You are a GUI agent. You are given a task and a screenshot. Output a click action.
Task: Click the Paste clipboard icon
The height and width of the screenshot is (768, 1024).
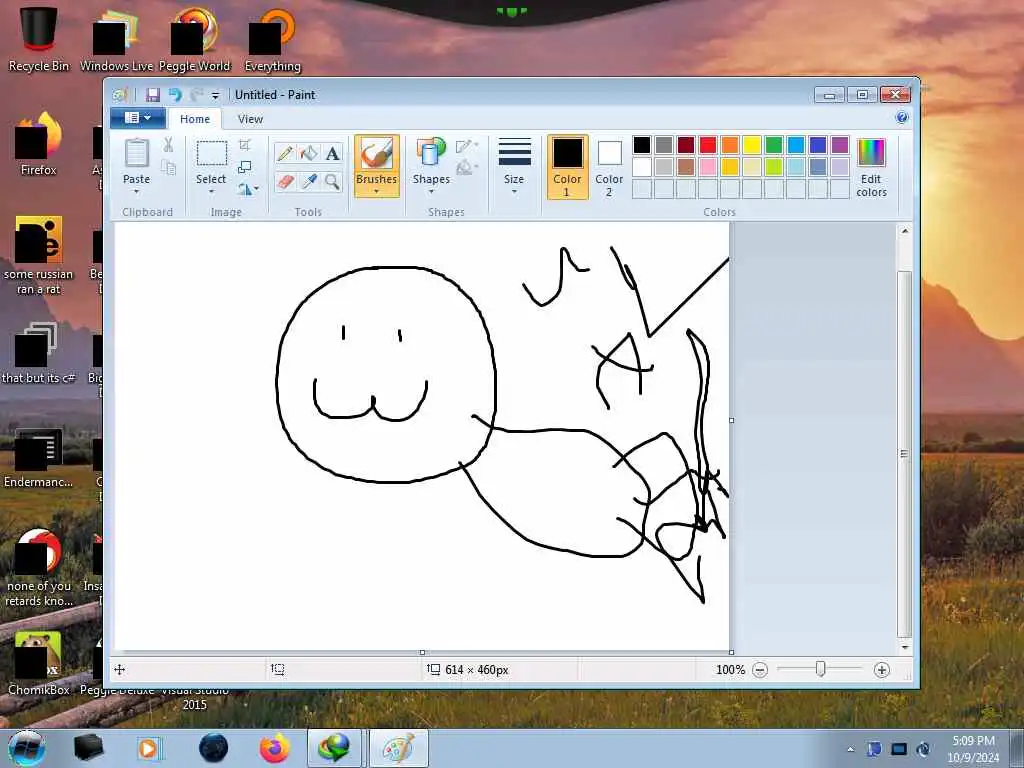coord(136,154)
